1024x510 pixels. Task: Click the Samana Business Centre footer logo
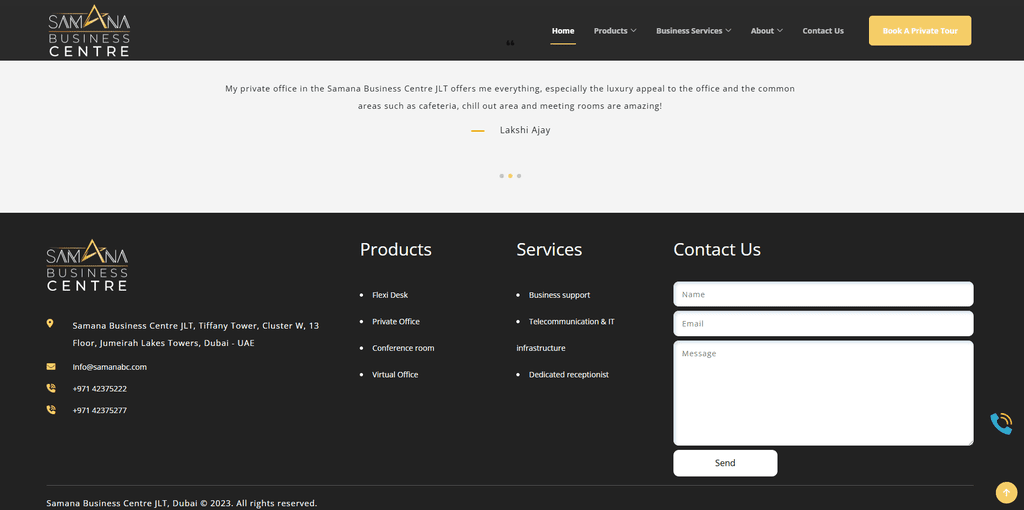[x=88, y=265]
